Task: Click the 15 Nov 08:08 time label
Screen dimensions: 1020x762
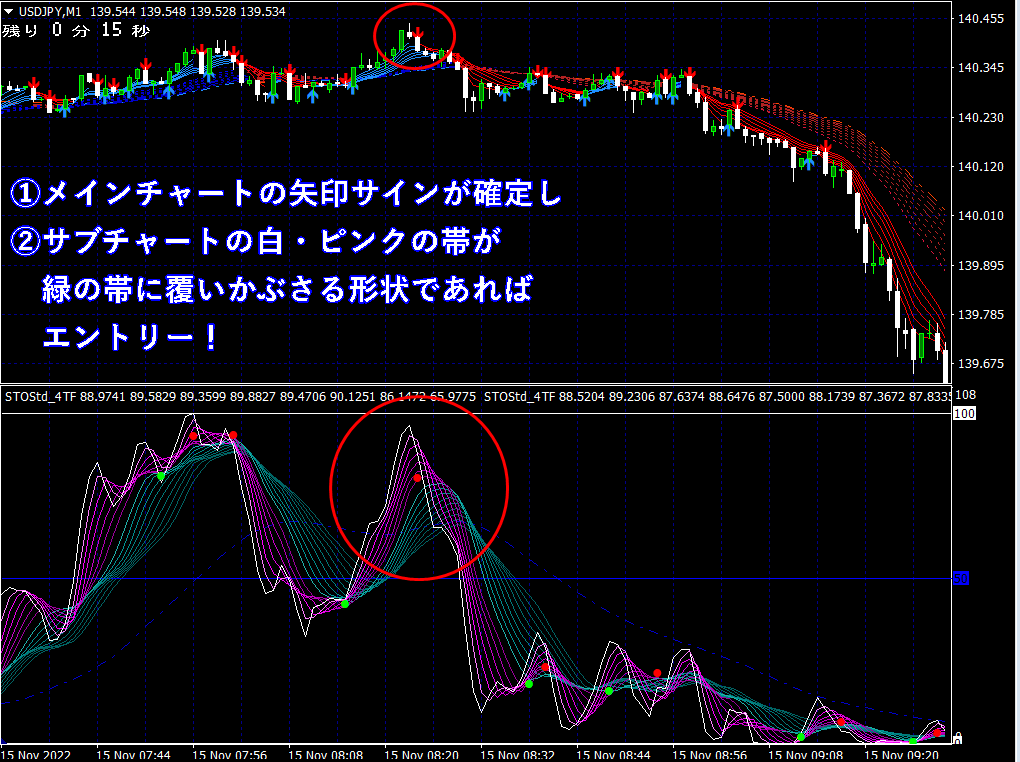Action: (325, 755)
